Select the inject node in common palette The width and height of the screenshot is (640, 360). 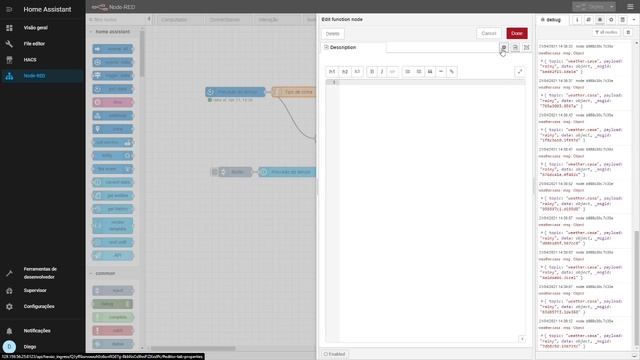[113, 291]
